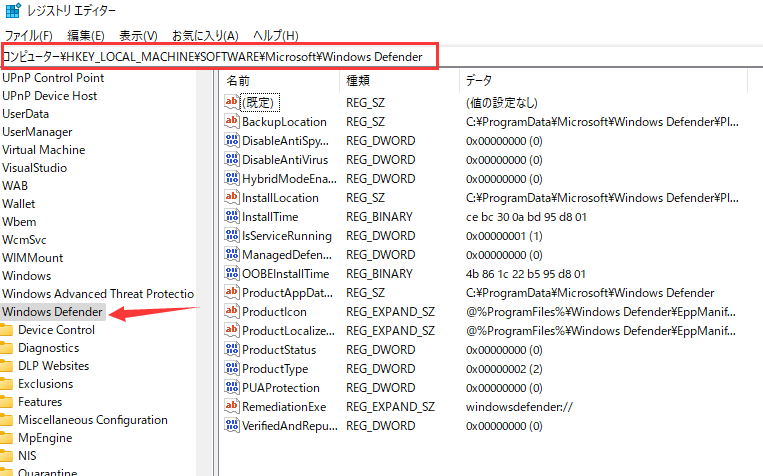Open the ヘルプ(H) menu
Viewport: 763px width, 476px height.
pos(275,36)
